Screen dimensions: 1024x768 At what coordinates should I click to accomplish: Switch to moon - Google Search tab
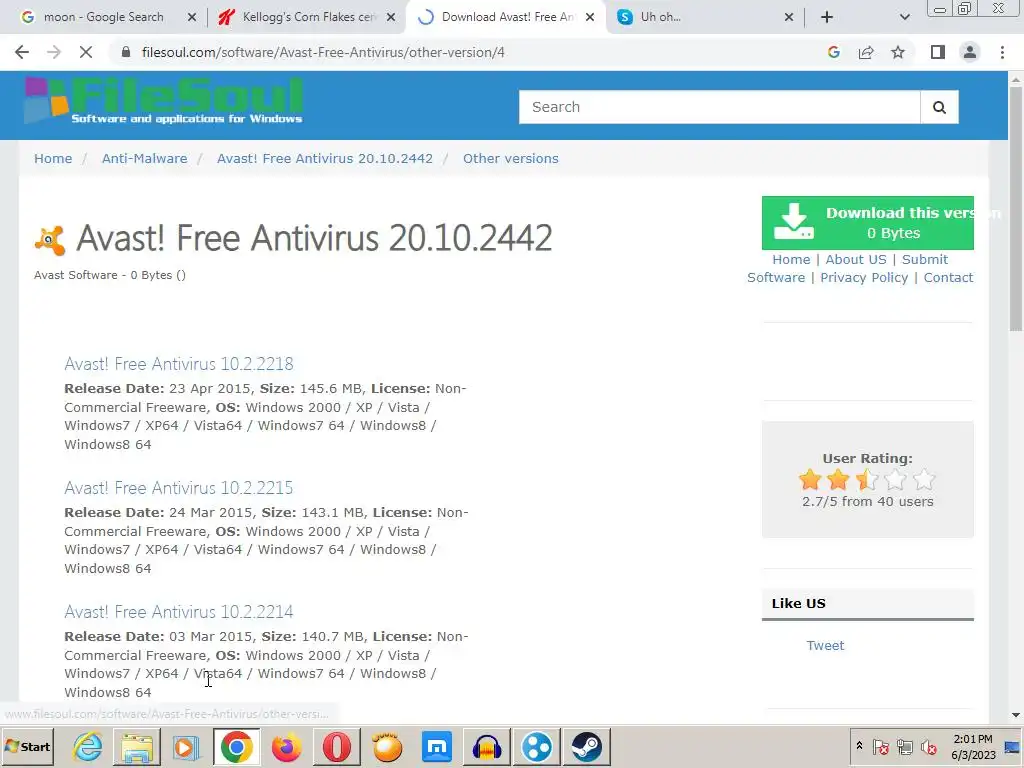[103, 17]
